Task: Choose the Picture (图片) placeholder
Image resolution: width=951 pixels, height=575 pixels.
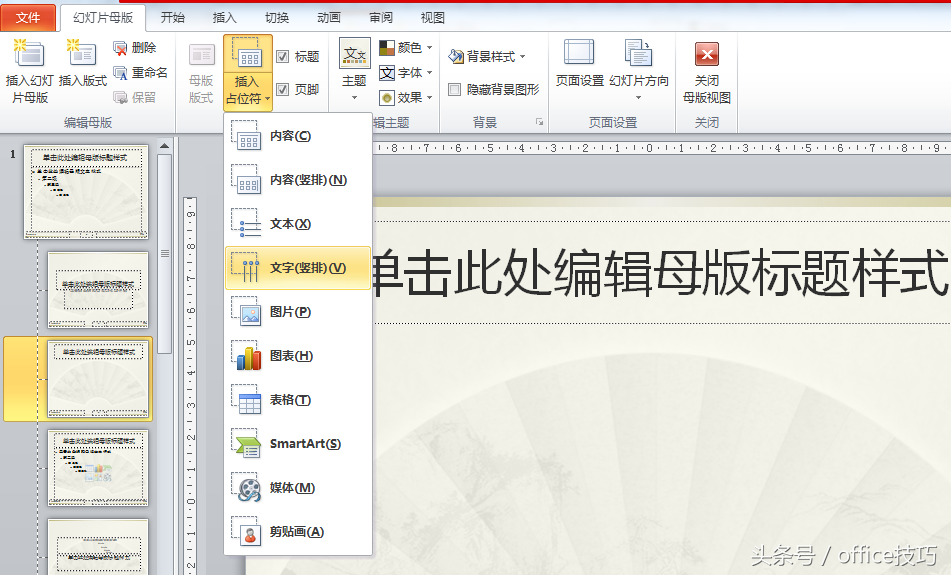Action: [298, 312]
